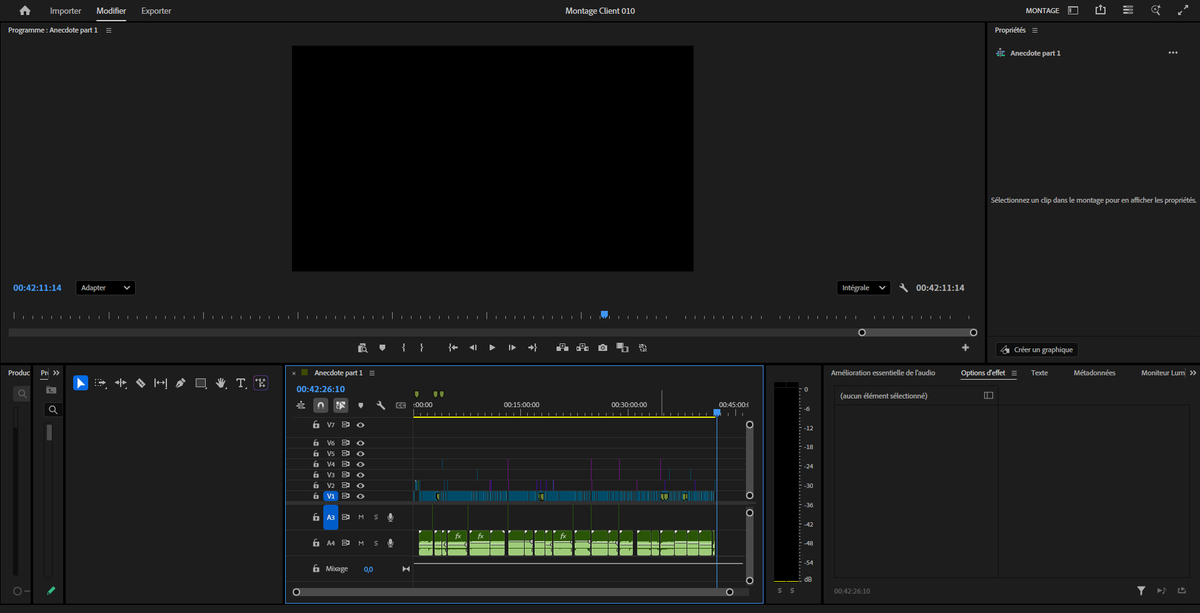Open the Propriétés panel menu
This screenshot has height=613, width=1200.
point(1035,30)
